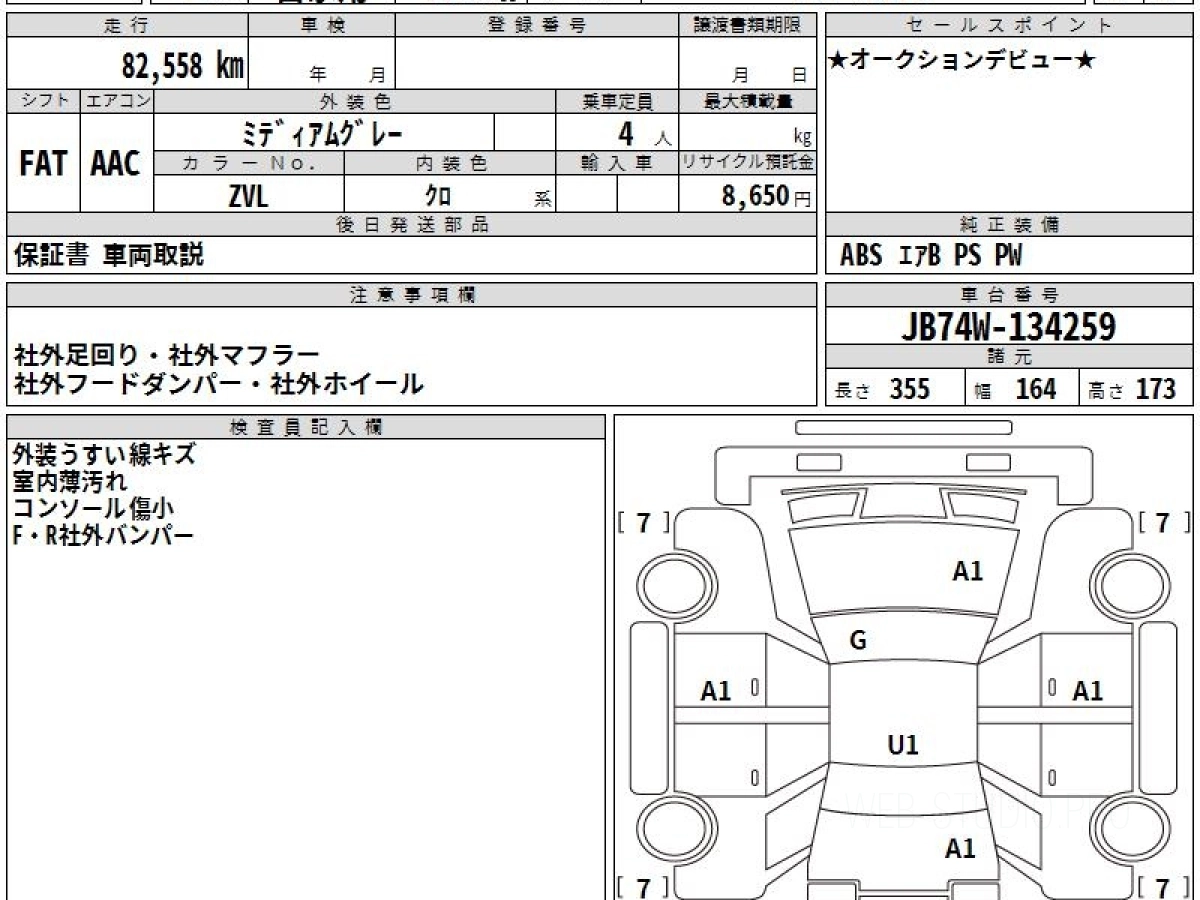The image size is (1200, 900).
Task: Click the リサイクル預託金 header
Action: coord(747,163)
